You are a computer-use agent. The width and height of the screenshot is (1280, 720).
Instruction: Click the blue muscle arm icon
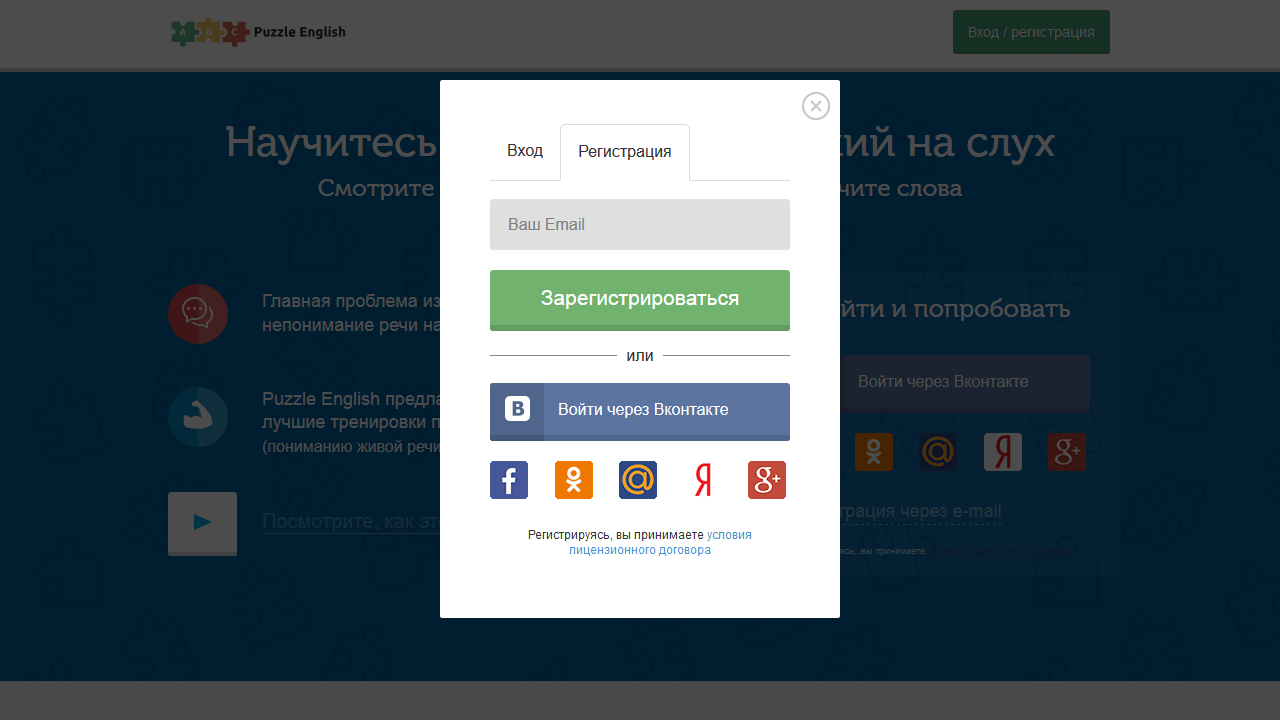[198, 416]
